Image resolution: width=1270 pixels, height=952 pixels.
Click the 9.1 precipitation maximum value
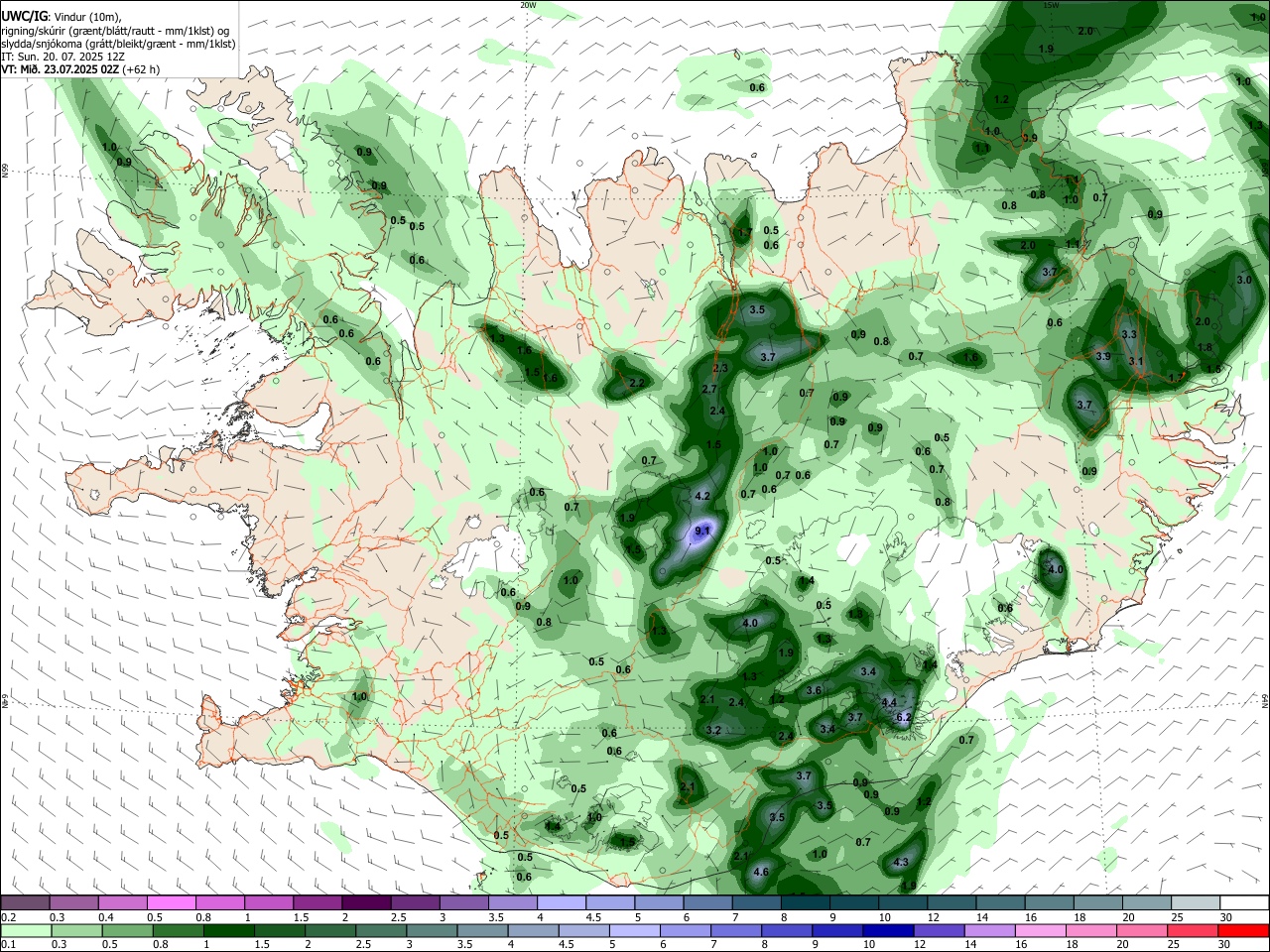point(703,533)
